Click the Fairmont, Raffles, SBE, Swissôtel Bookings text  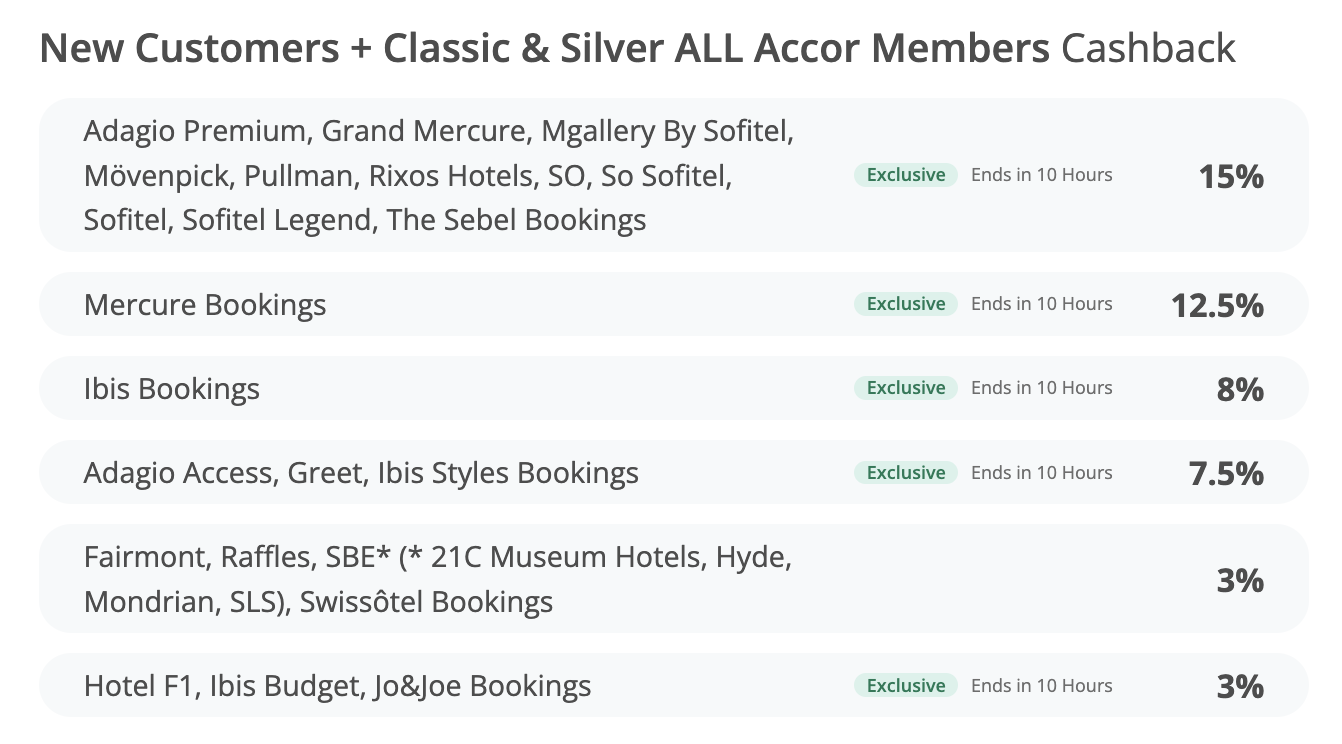pyautogui.click(x=437, y=580)
